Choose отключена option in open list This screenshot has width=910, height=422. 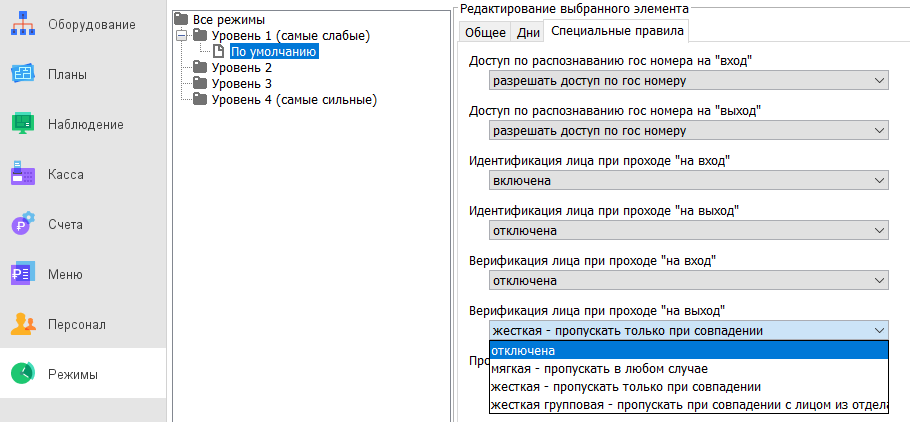click(x=688, y=350)
